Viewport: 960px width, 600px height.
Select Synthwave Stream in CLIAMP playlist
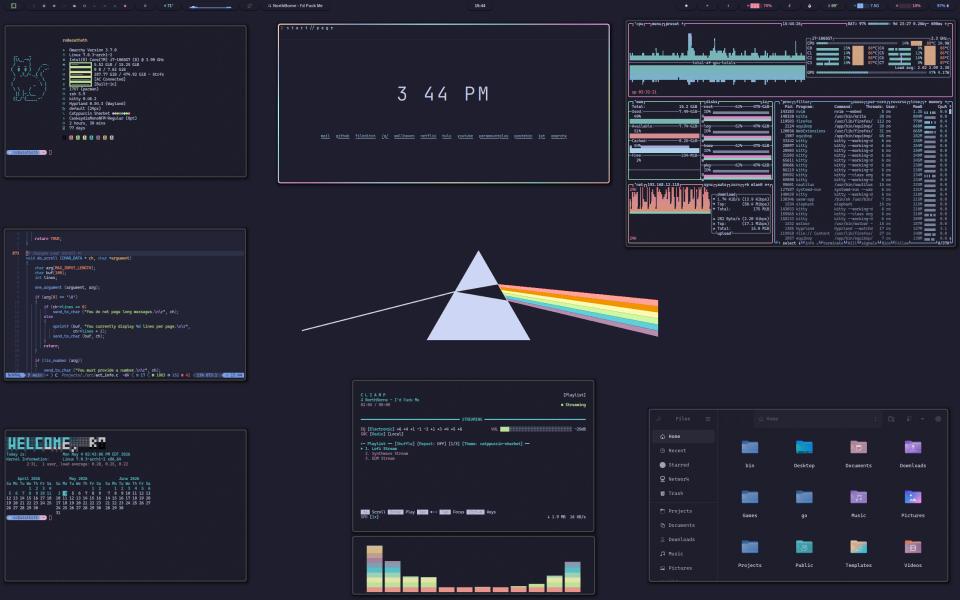386,454
